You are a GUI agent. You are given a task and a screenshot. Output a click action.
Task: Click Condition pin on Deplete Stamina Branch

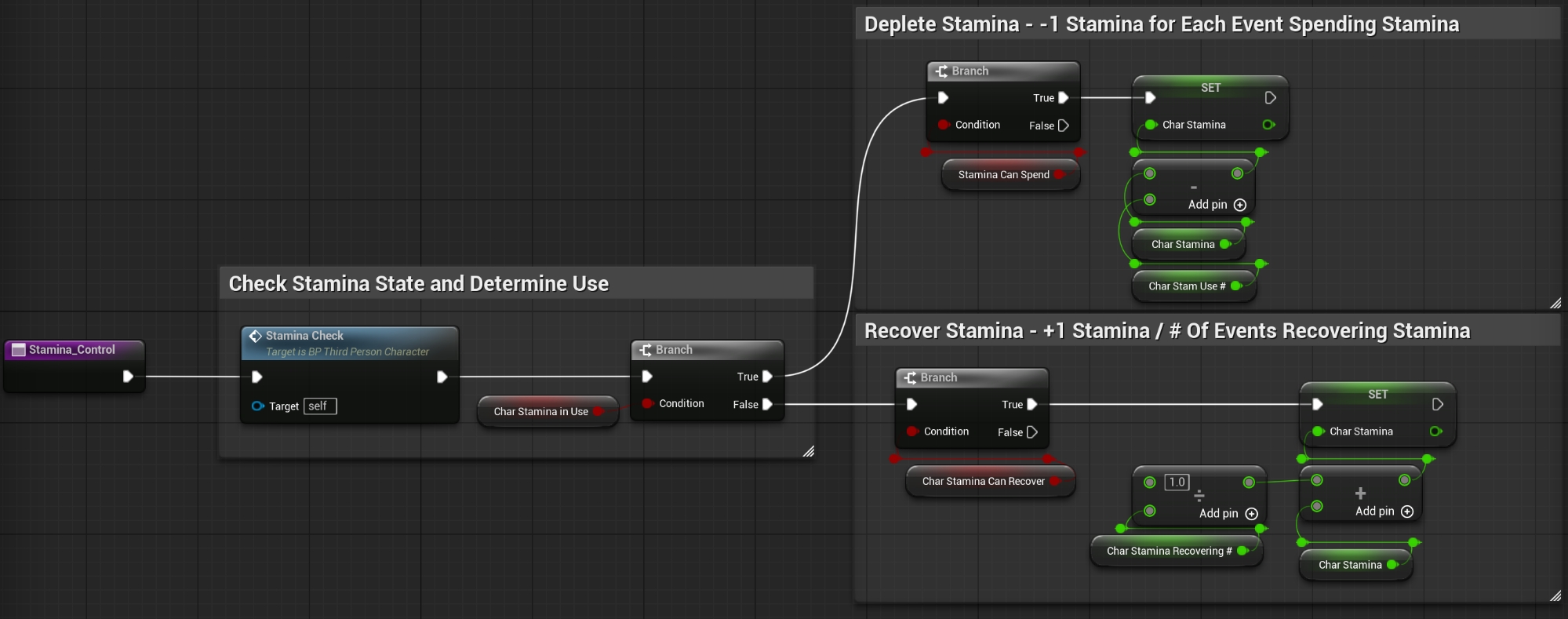coord(944,125)
